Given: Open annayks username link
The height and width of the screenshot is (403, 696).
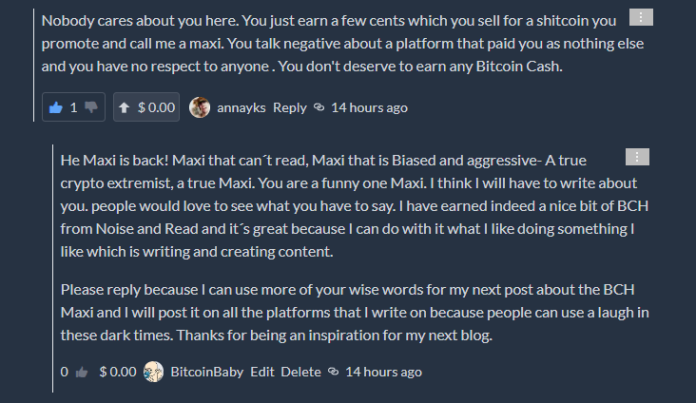Looking at the screenshot, I should click(x=241, y=107).
